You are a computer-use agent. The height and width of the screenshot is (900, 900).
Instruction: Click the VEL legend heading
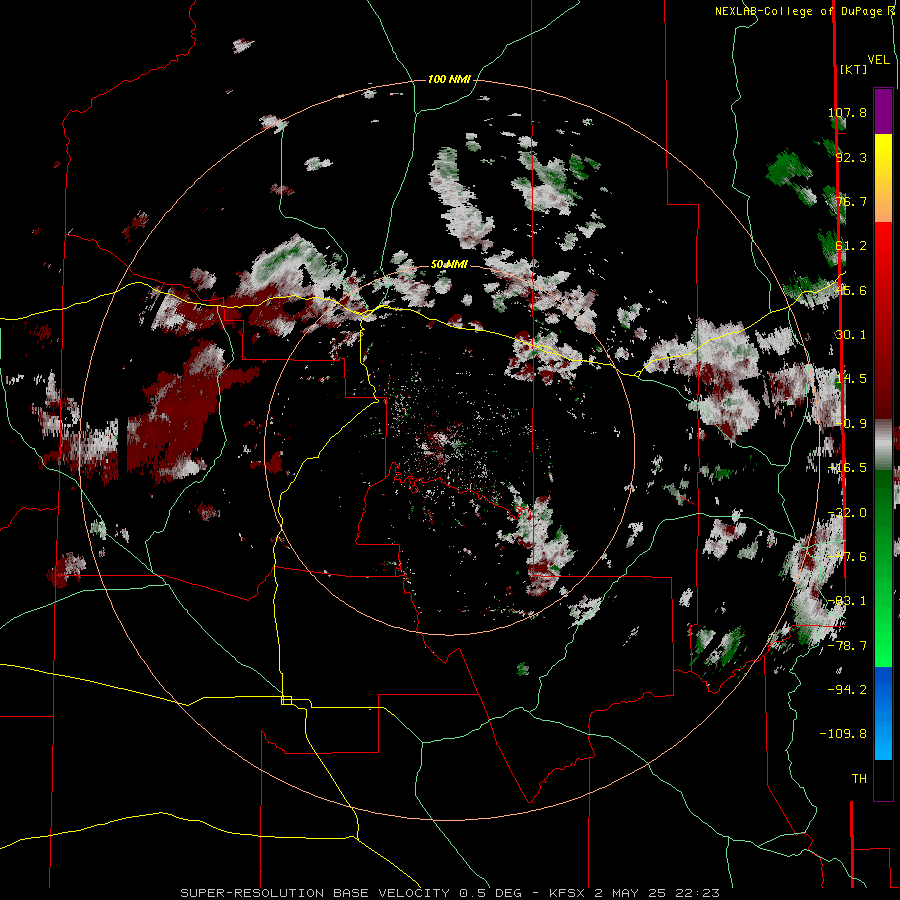(878, 60)
